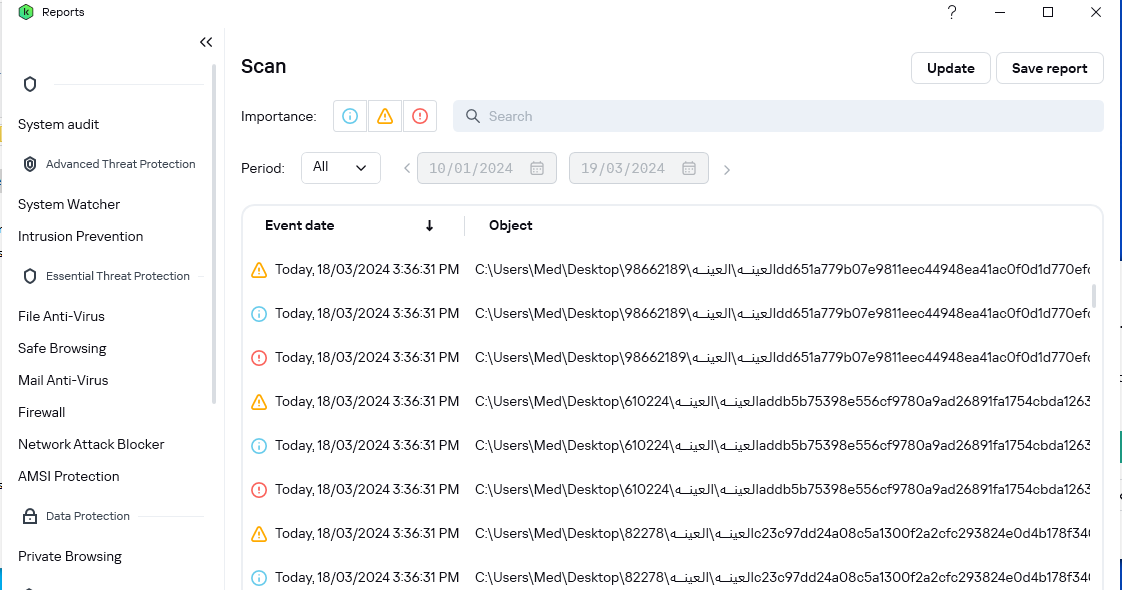Click Data Protection section label

point(87,516)
